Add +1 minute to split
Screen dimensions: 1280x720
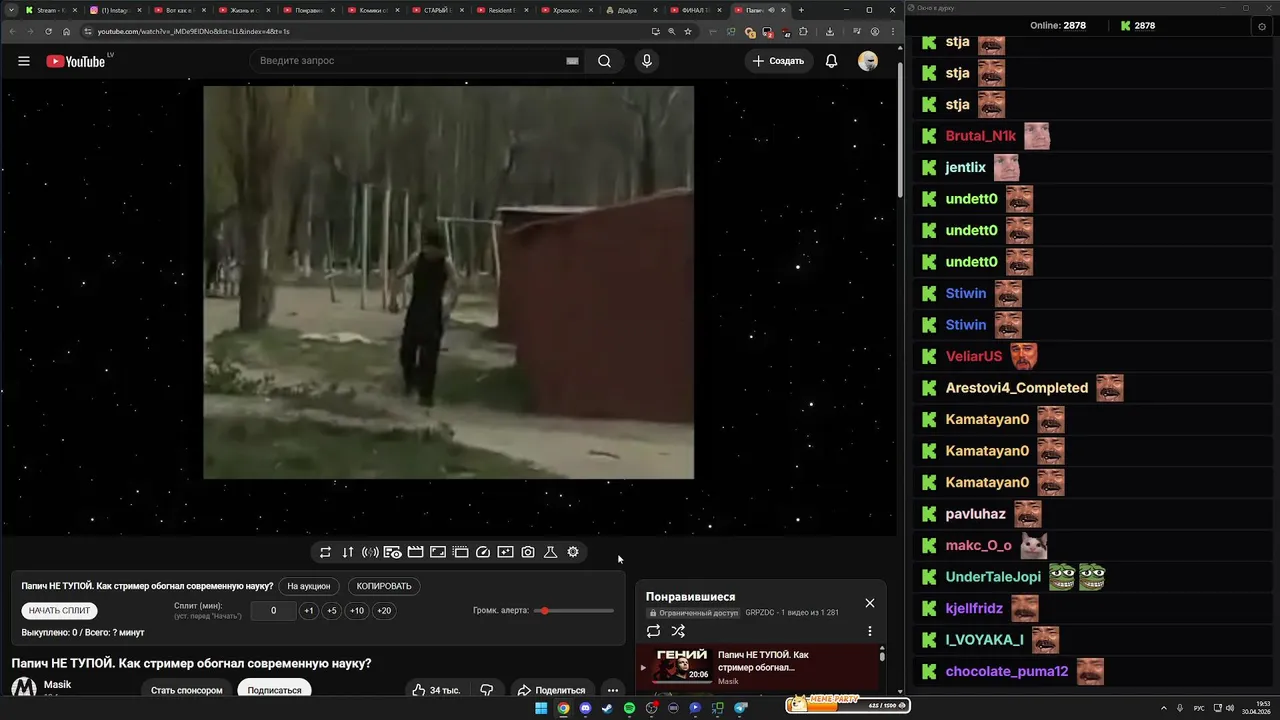click(x=309, y=611)
